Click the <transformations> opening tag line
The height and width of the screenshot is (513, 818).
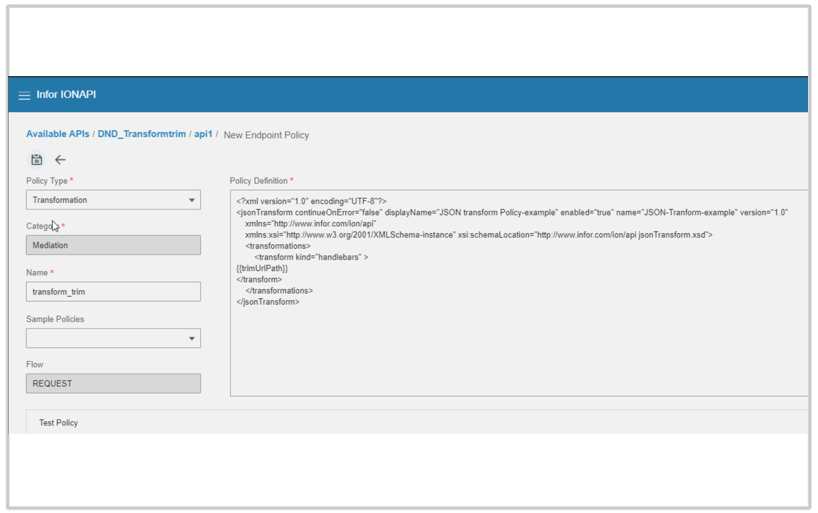[278, 246]
